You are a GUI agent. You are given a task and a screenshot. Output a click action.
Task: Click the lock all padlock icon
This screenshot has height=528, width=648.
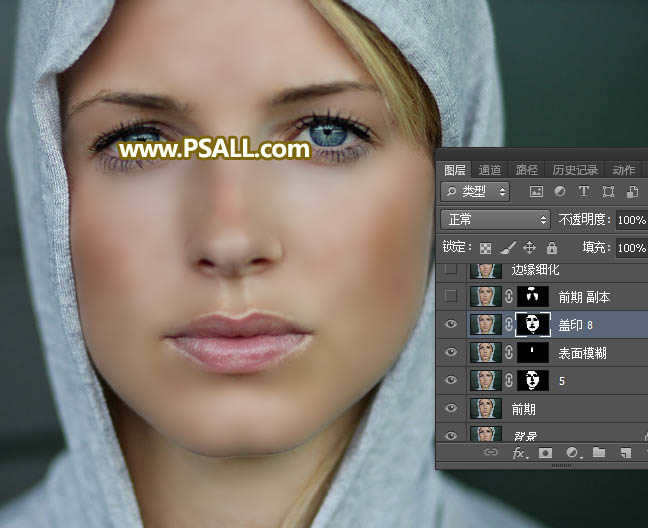point(551,247)
